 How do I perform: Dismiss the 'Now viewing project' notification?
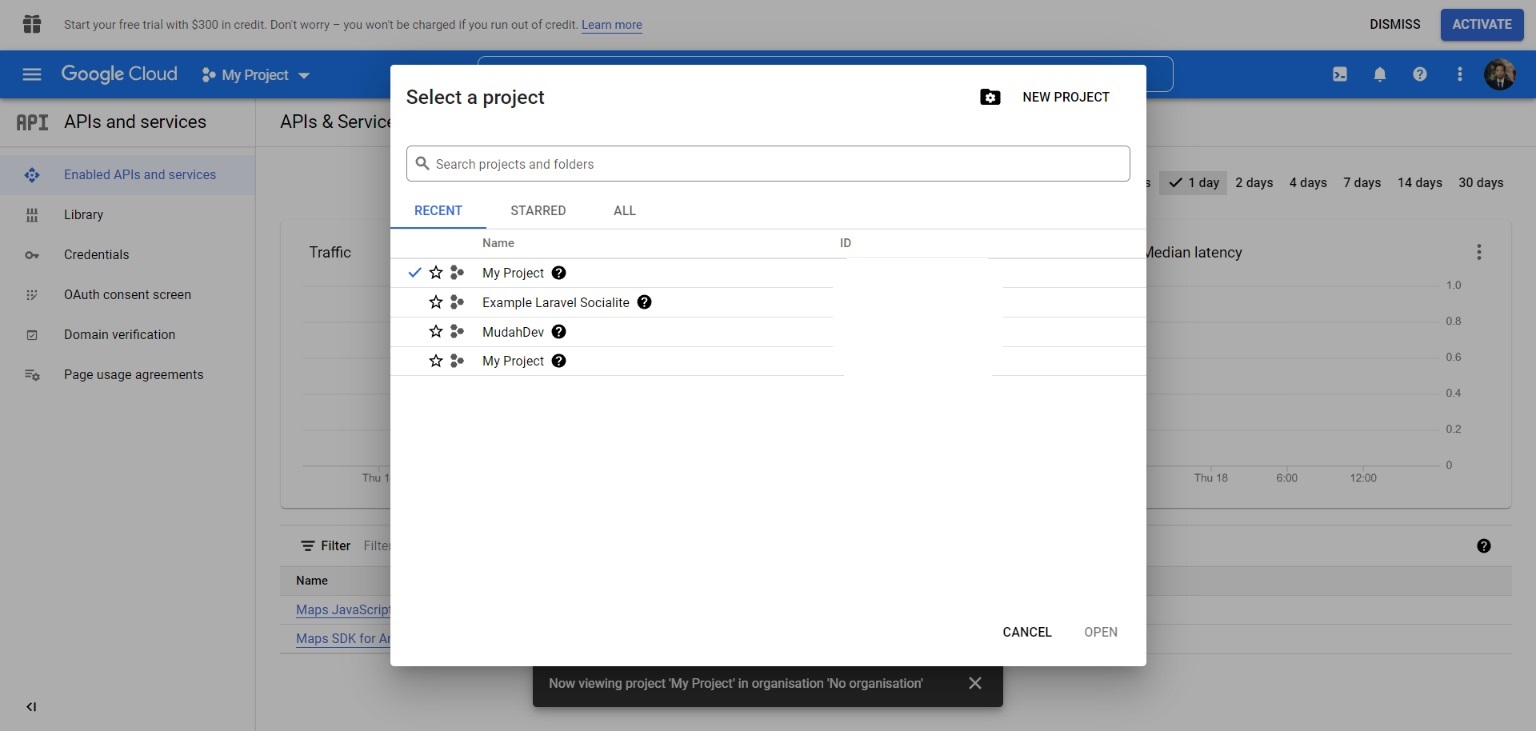[975, 683]
